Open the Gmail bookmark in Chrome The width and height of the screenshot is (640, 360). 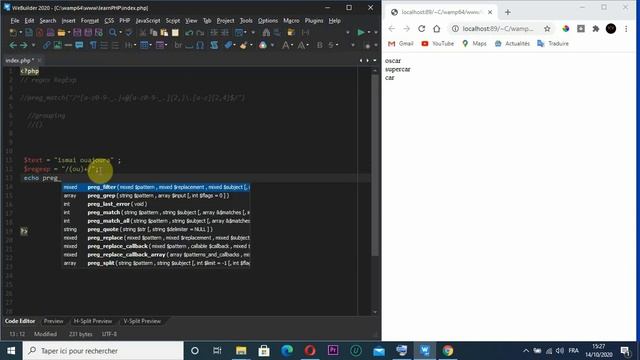(x=400, y=43)
